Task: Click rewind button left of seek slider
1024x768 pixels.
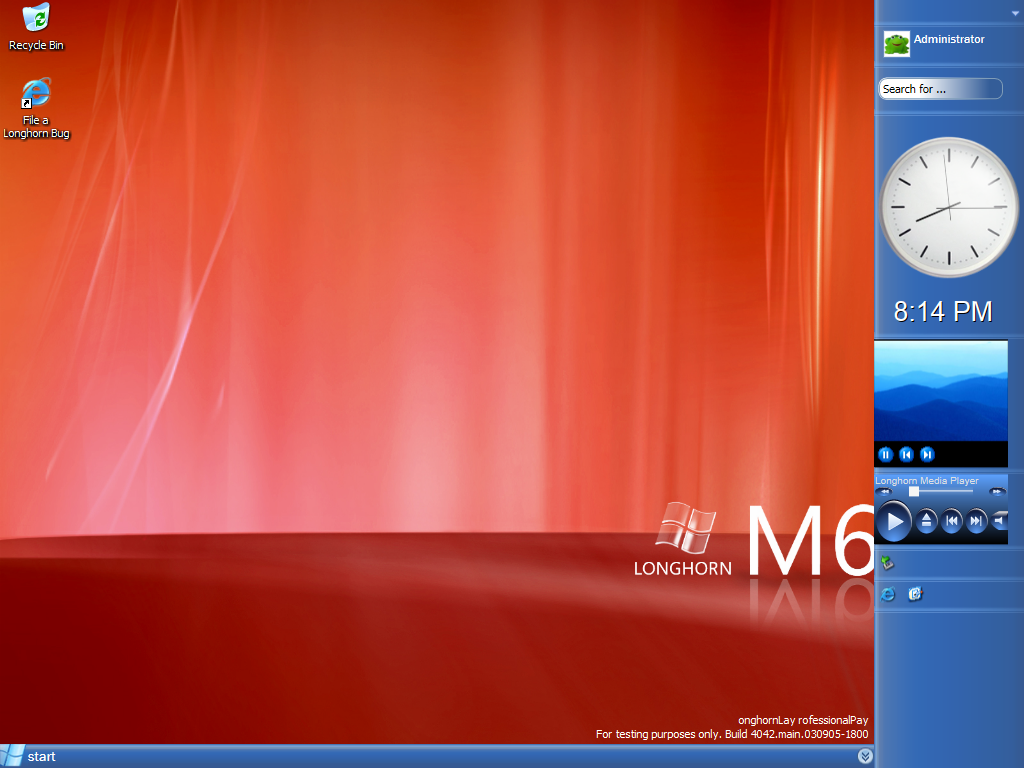Action: tap(884, 492)
